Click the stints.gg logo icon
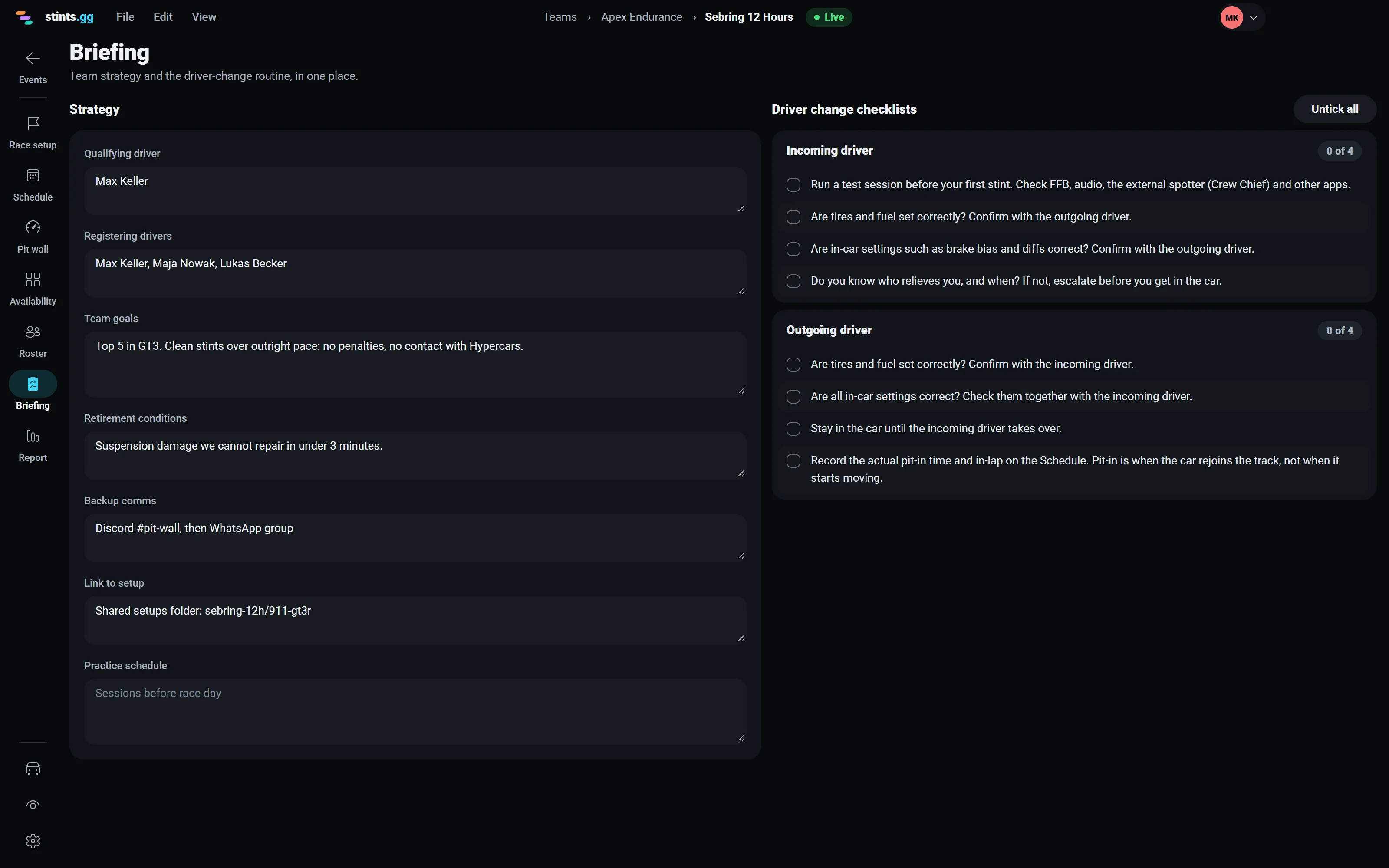Viewport: 1389px width, 868px height. click(x=24, y=17)
